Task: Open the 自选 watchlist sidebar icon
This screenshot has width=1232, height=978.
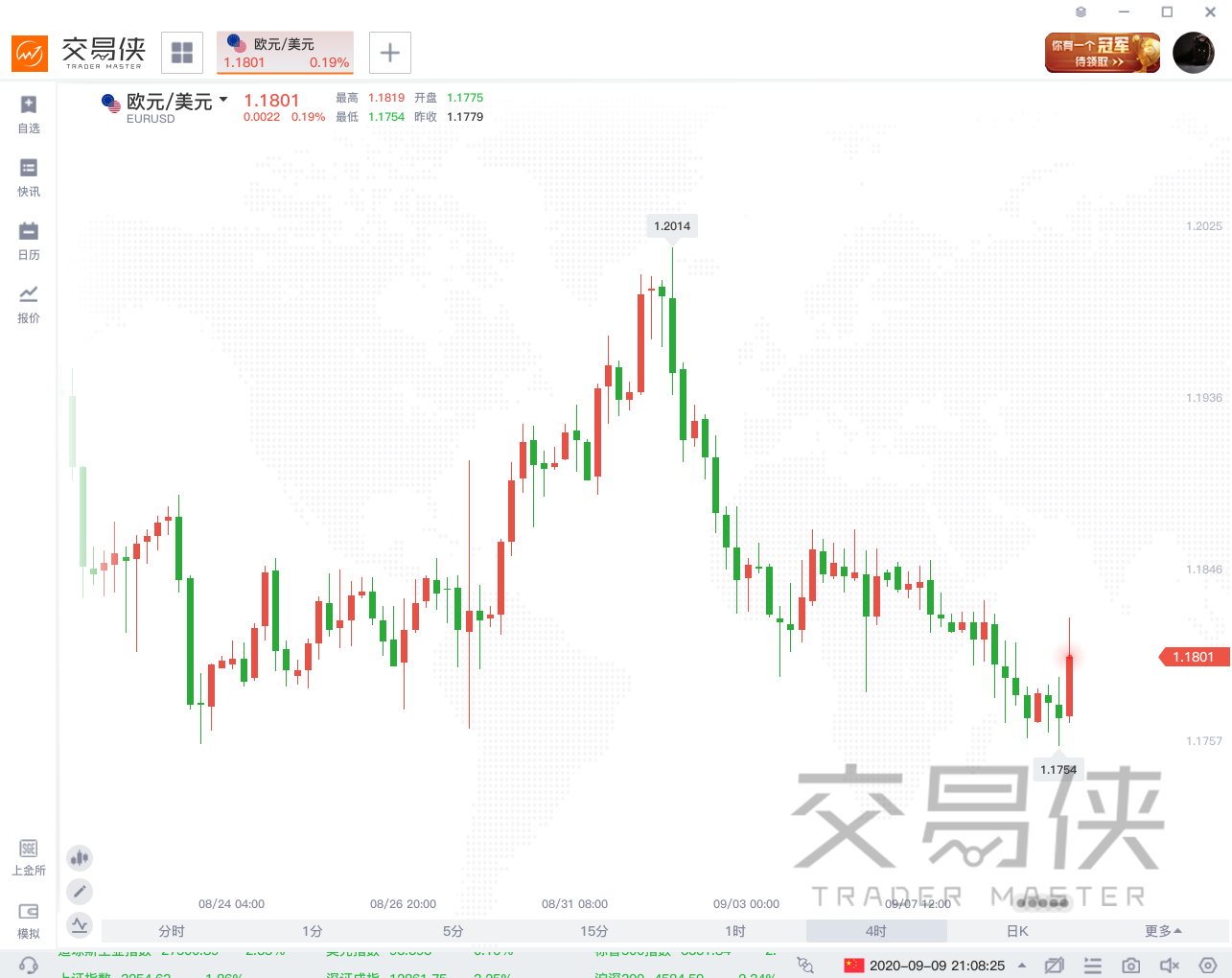Action: point(29,114)
